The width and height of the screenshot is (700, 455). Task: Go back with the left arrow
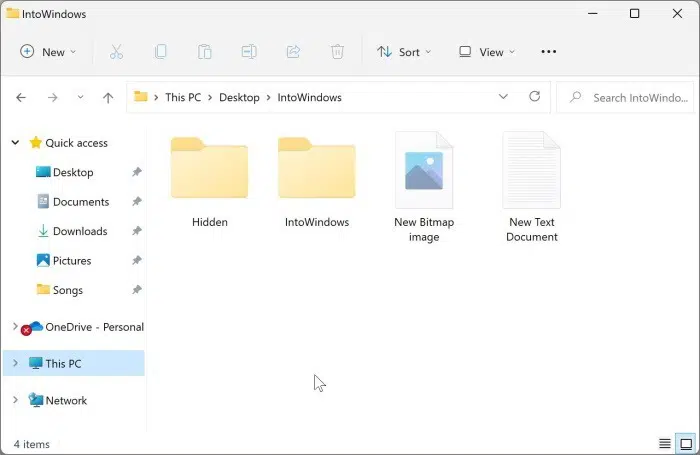coord(21,97)
